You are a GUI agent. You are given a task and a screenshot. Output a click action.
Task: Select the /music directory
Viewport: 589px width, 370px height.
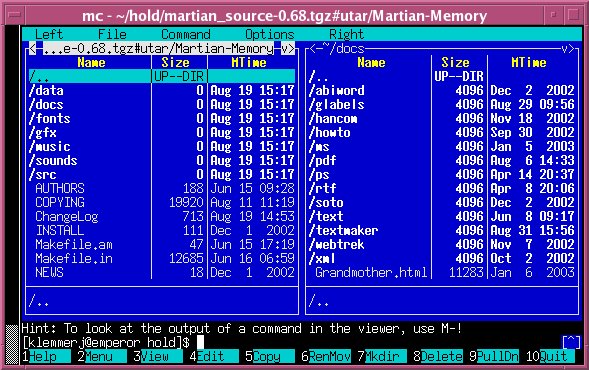(x=162, y=146)
